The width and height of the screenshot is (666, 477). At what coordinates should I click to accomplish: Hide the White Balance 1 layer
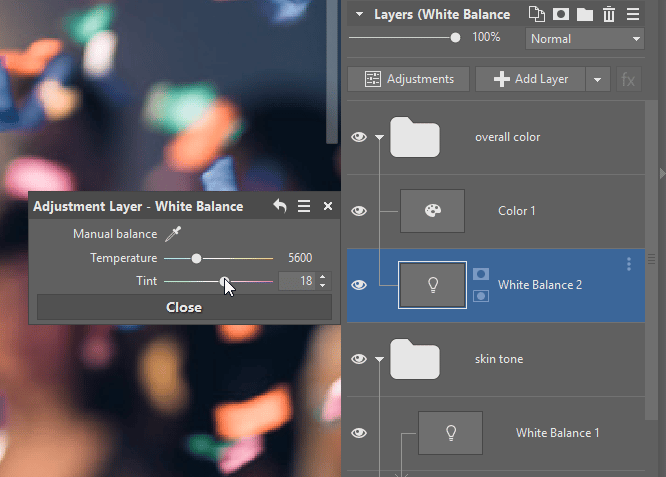coord(359,433)
